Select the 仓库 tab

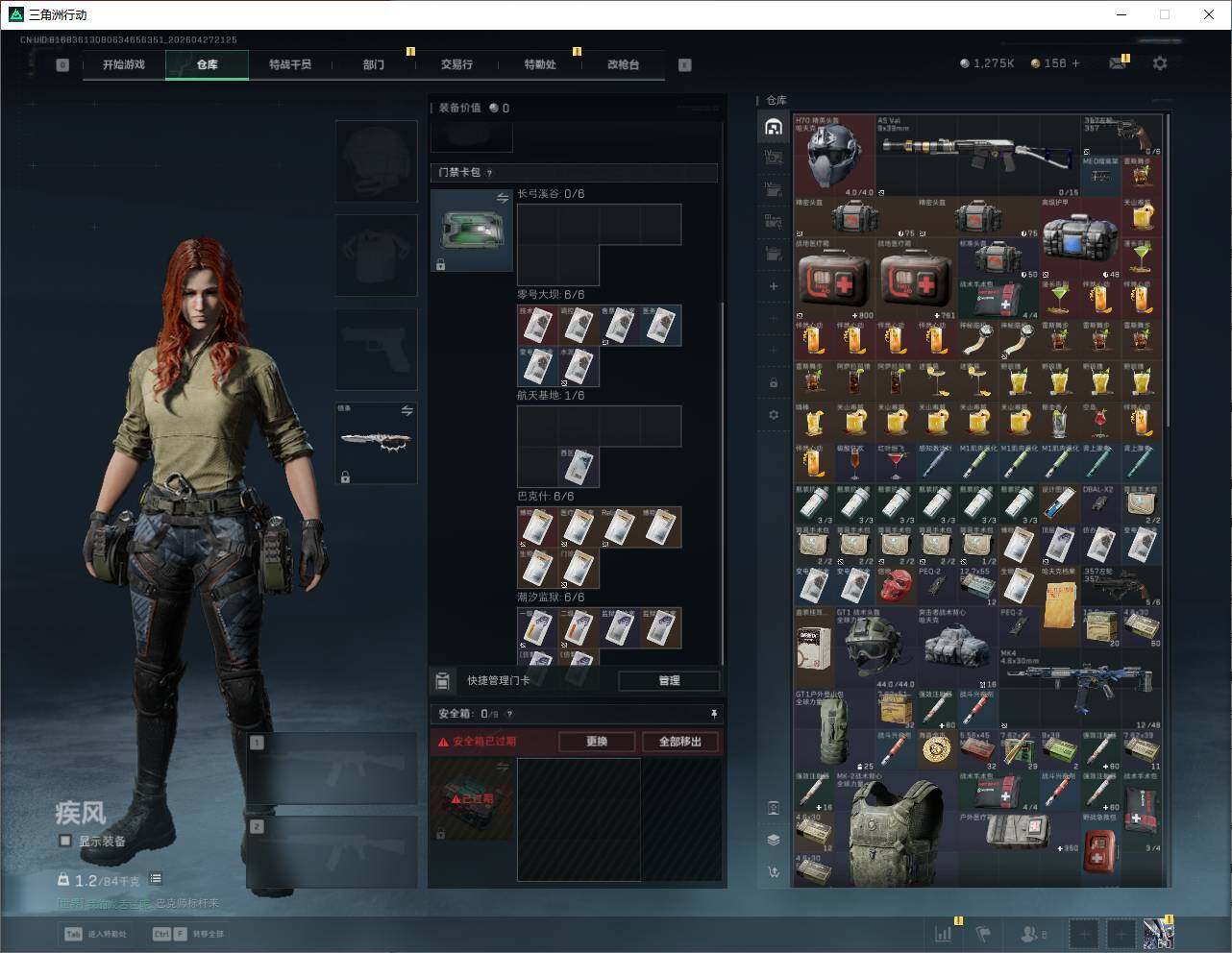point(207,64)
